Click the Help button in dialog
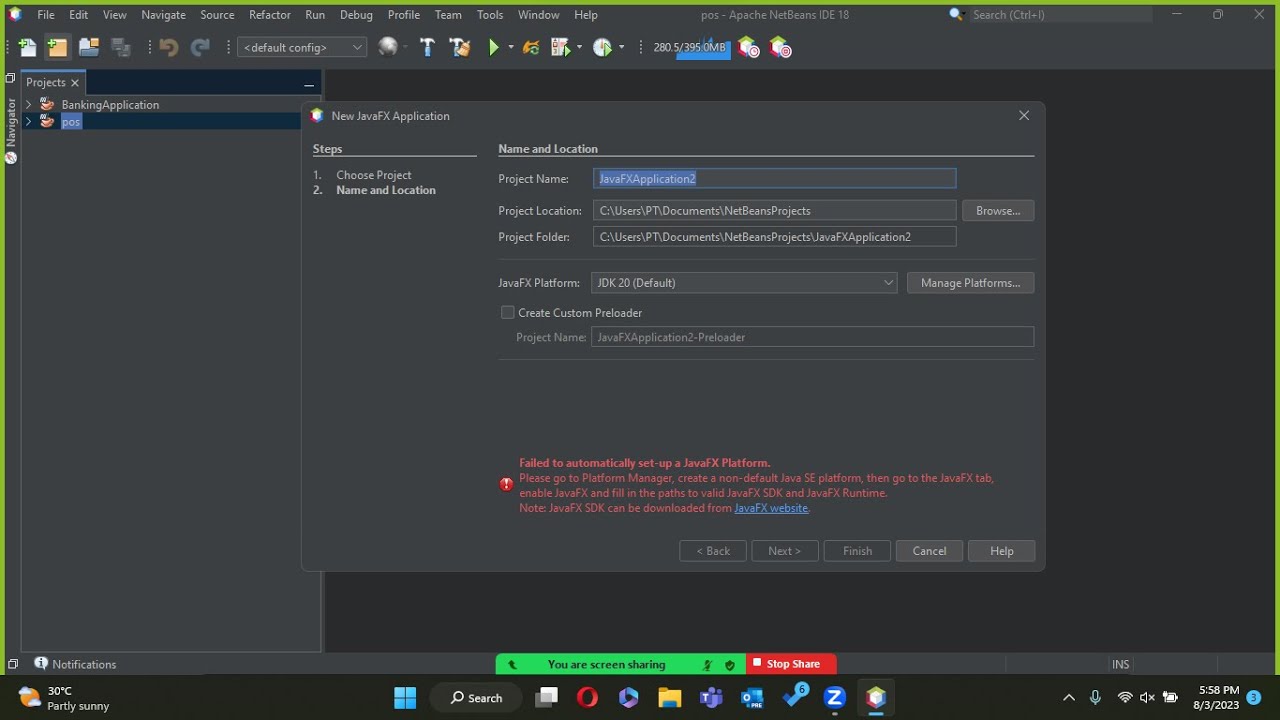Viewport: 1280px width, 720px height. coord(1001,551)
